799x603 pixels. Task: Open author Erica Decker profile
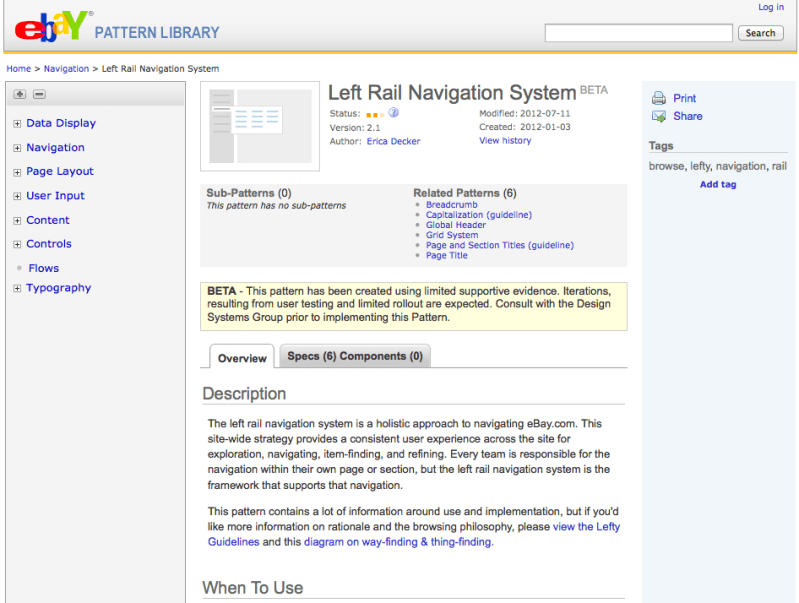(x=393, y=142)
